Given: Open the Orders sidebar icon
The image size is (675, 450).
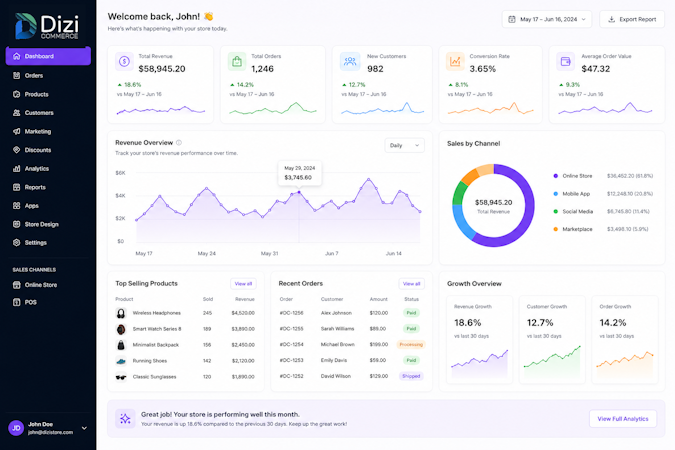Looking at the screenshot, I should [16, 75].
